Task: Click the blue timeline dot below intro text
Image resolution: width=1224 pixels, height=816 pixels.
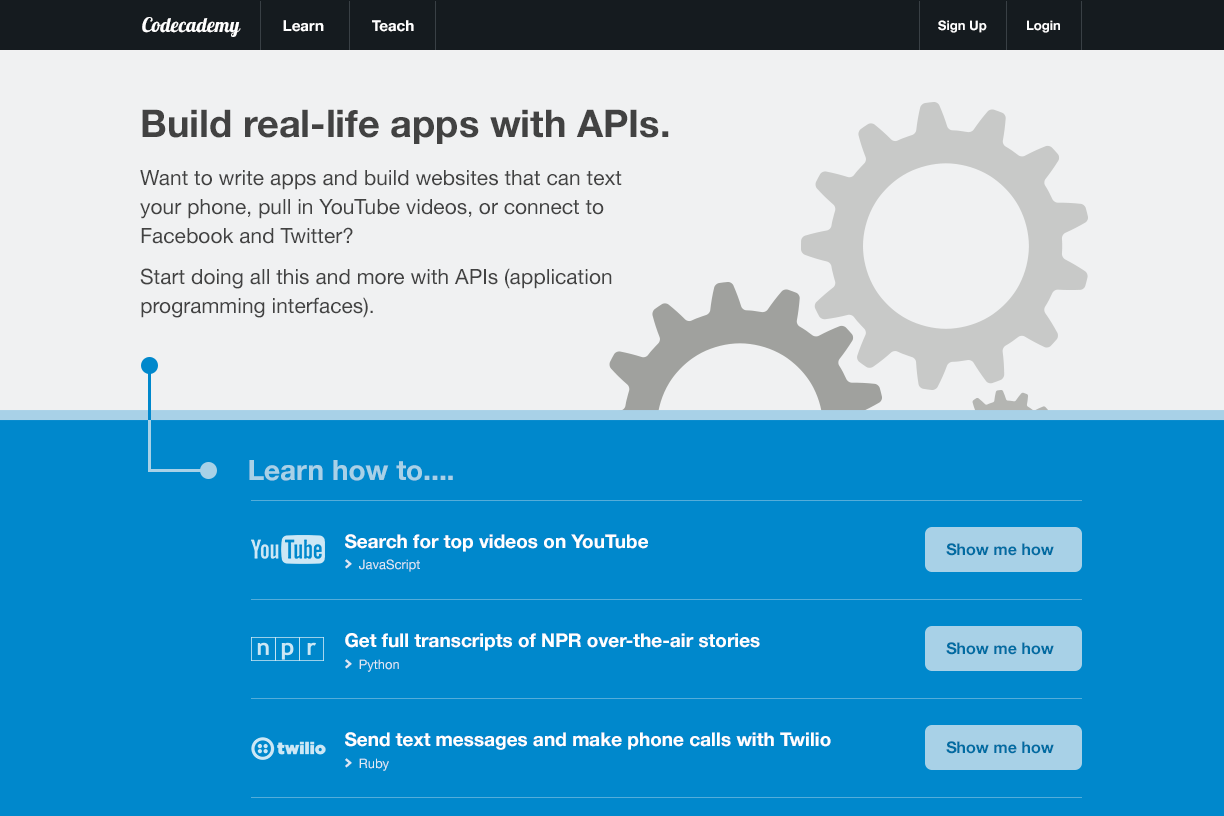Action: tap(149, 366)
